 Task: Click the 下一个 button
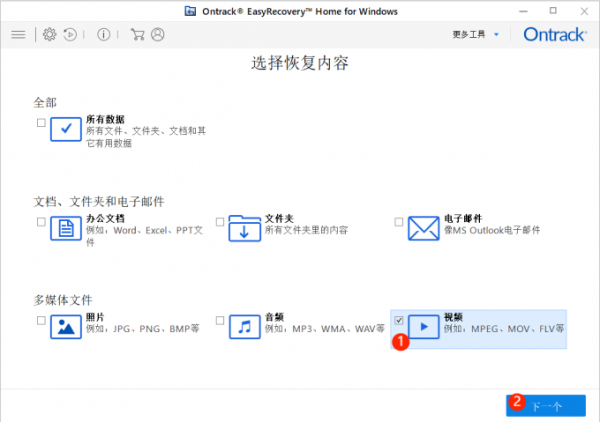546,406
